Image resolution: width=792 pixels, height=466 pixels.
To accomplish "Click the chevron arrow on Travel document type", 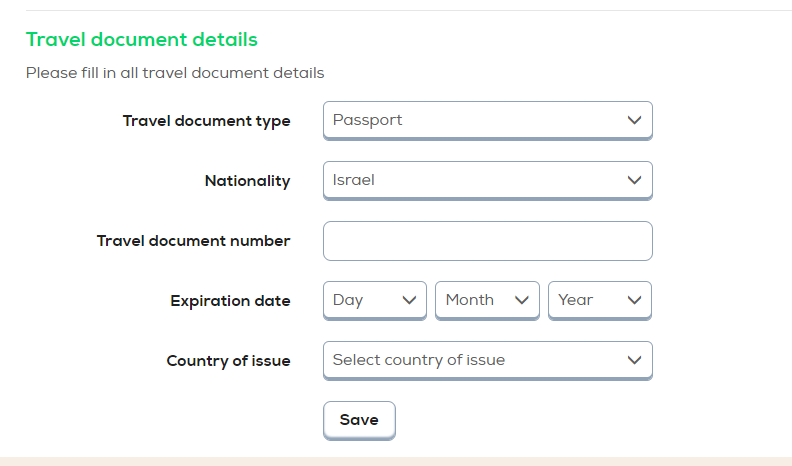I will [x=634, y=120].
